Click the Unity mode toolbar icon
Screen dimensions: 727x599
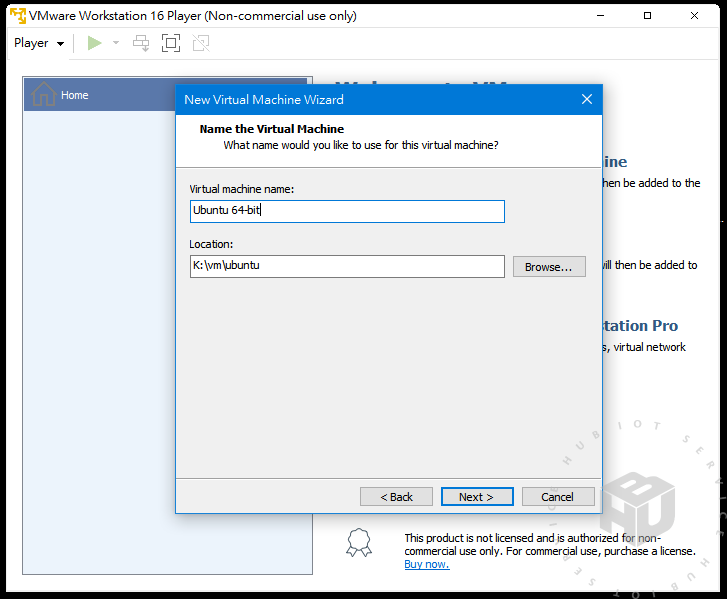pyautogui.click(x=201, y=43)
